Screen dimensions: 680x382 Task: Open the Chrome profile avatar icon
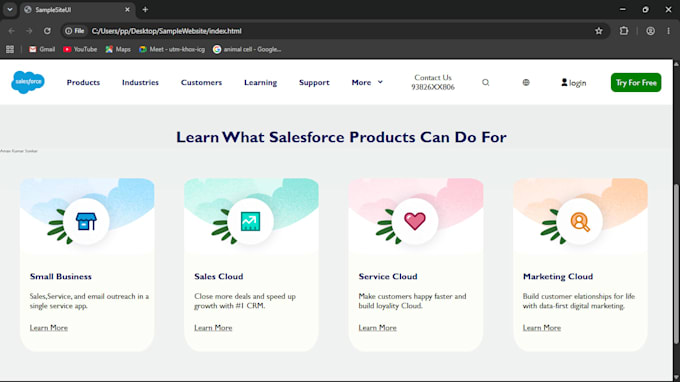click(x=650, y=31)
